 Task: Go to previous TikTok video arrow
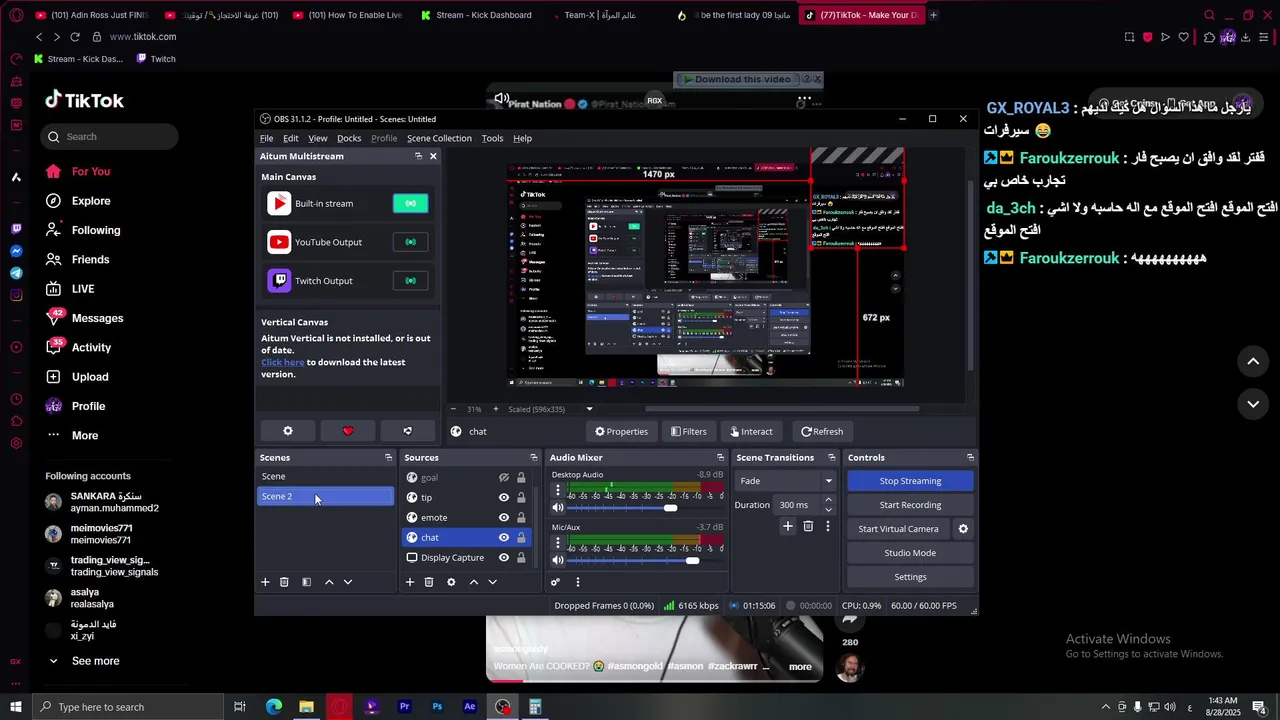[x=1253, y=361]
